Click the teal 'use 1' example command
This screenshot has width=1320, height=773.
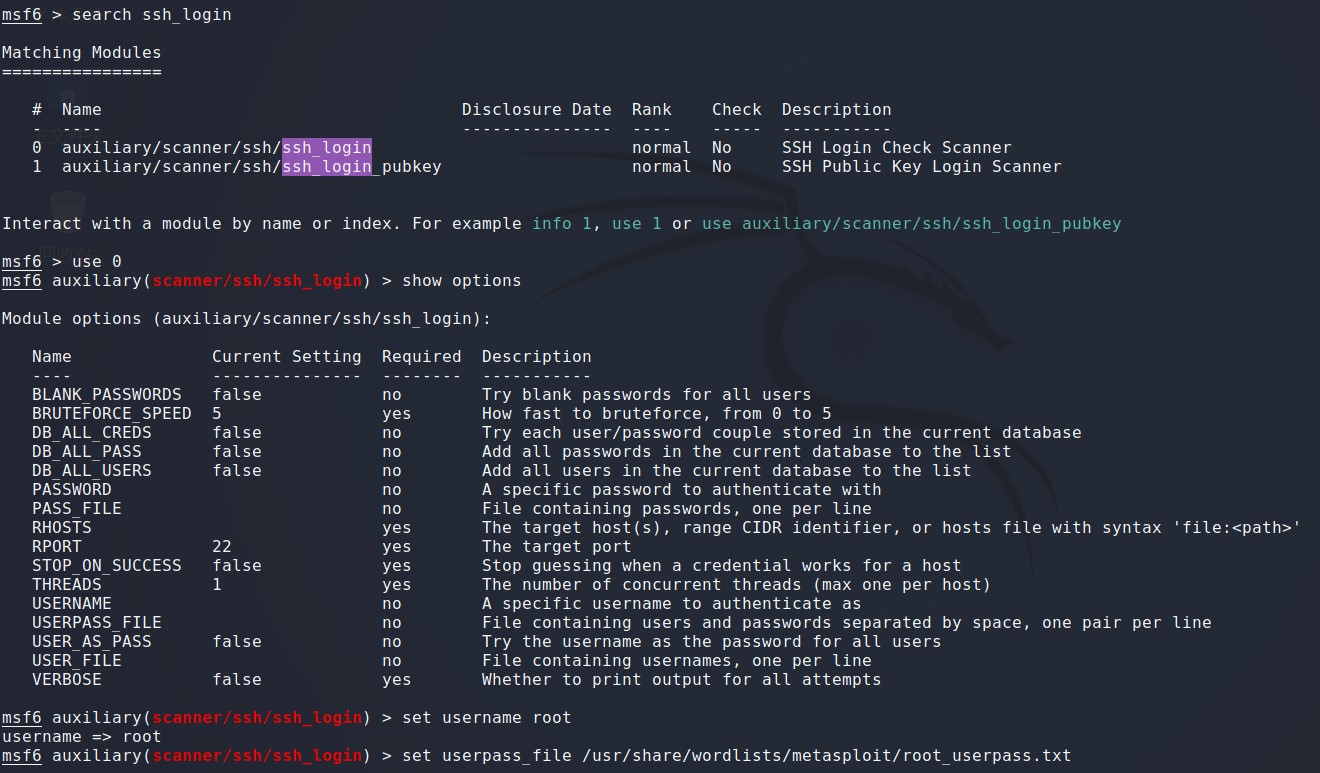[636, 224]
